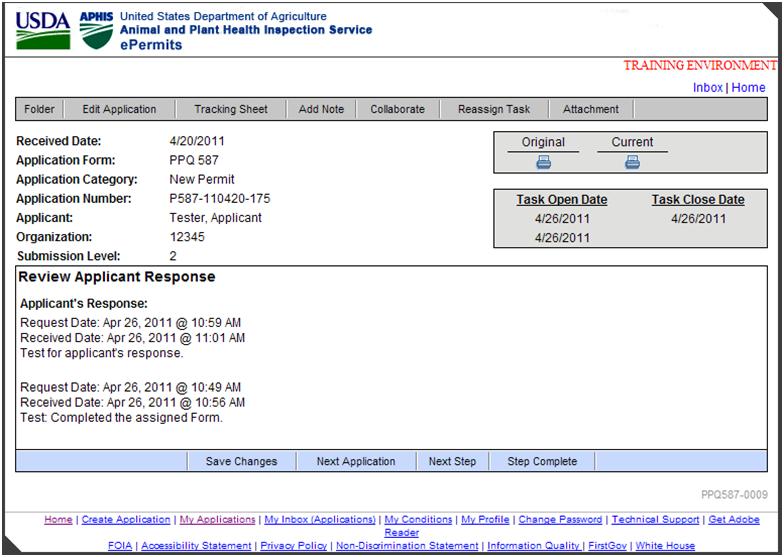
Task: Navigate to Home at top right
Action: (748, 88)
